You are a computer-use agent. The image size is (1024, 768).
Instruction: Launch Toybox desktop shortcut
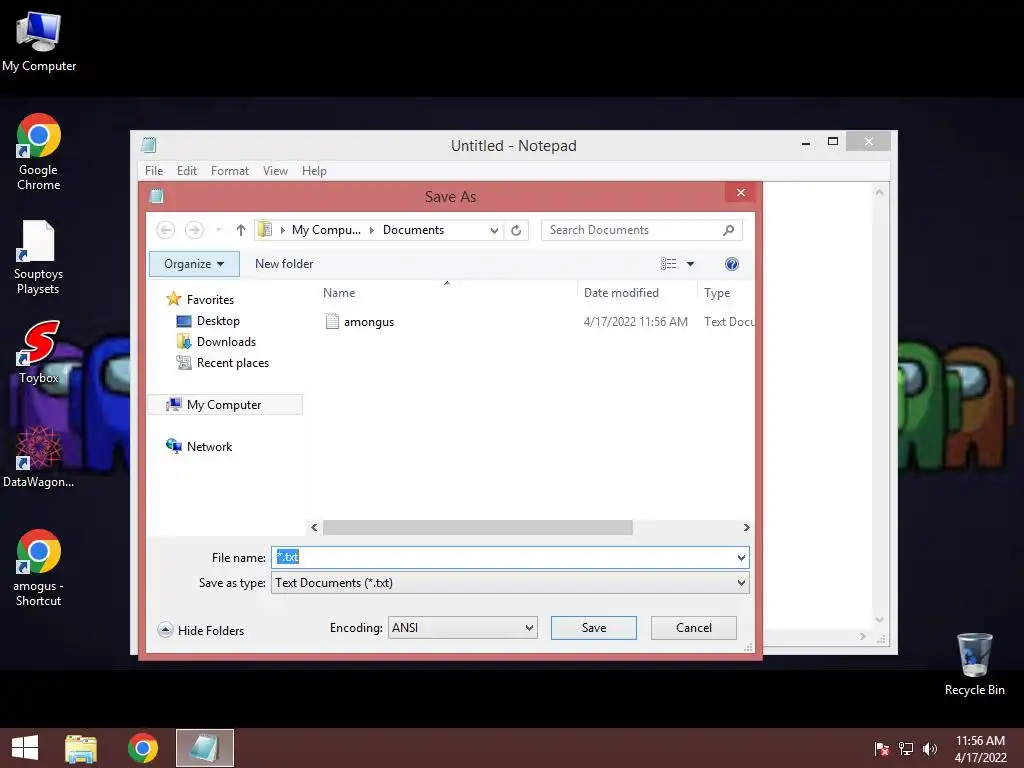(x=39, y=352)
